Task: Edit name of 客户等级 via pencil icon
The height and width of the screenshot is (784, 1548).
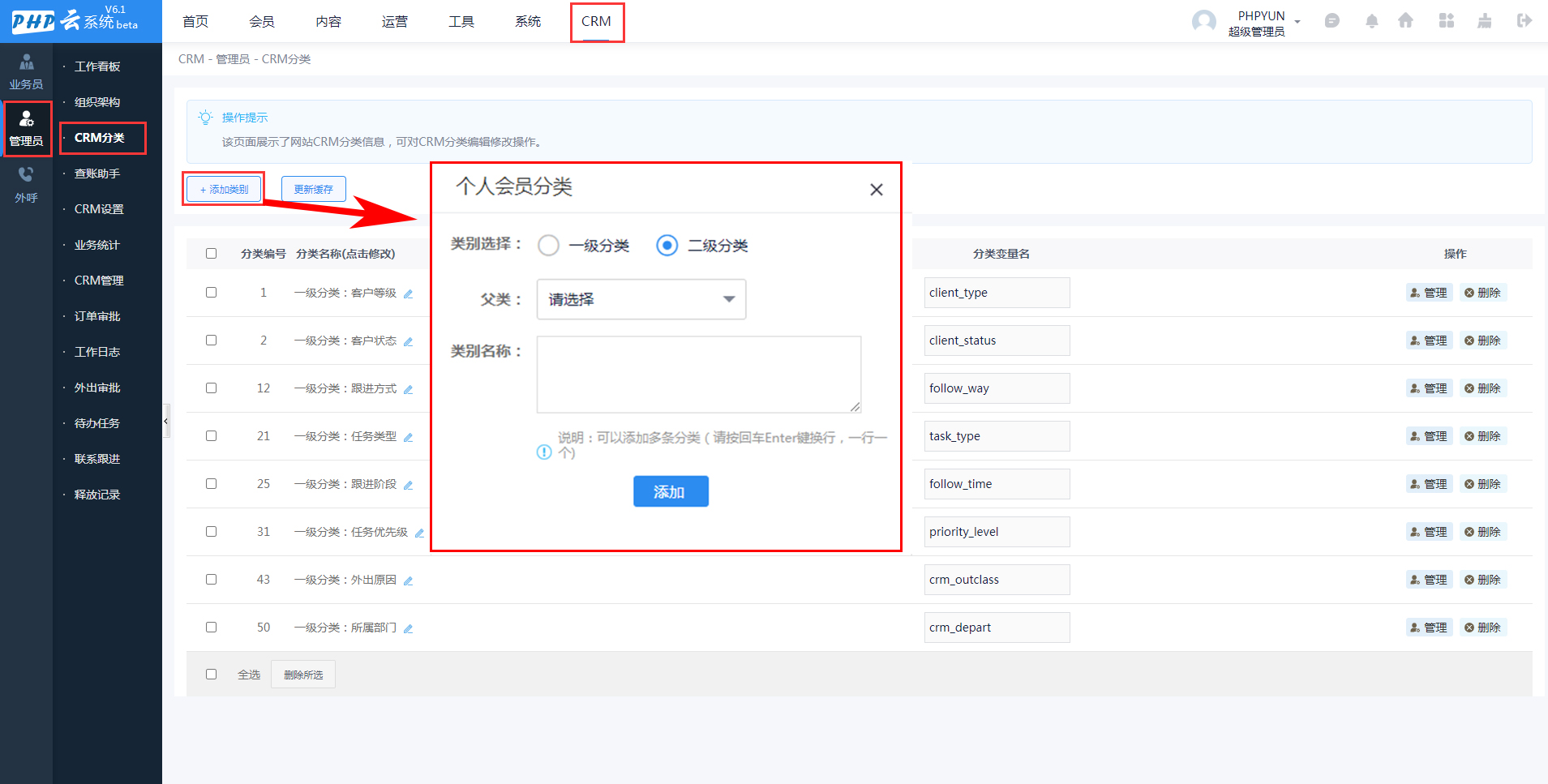Action: (x=408, y=293)
